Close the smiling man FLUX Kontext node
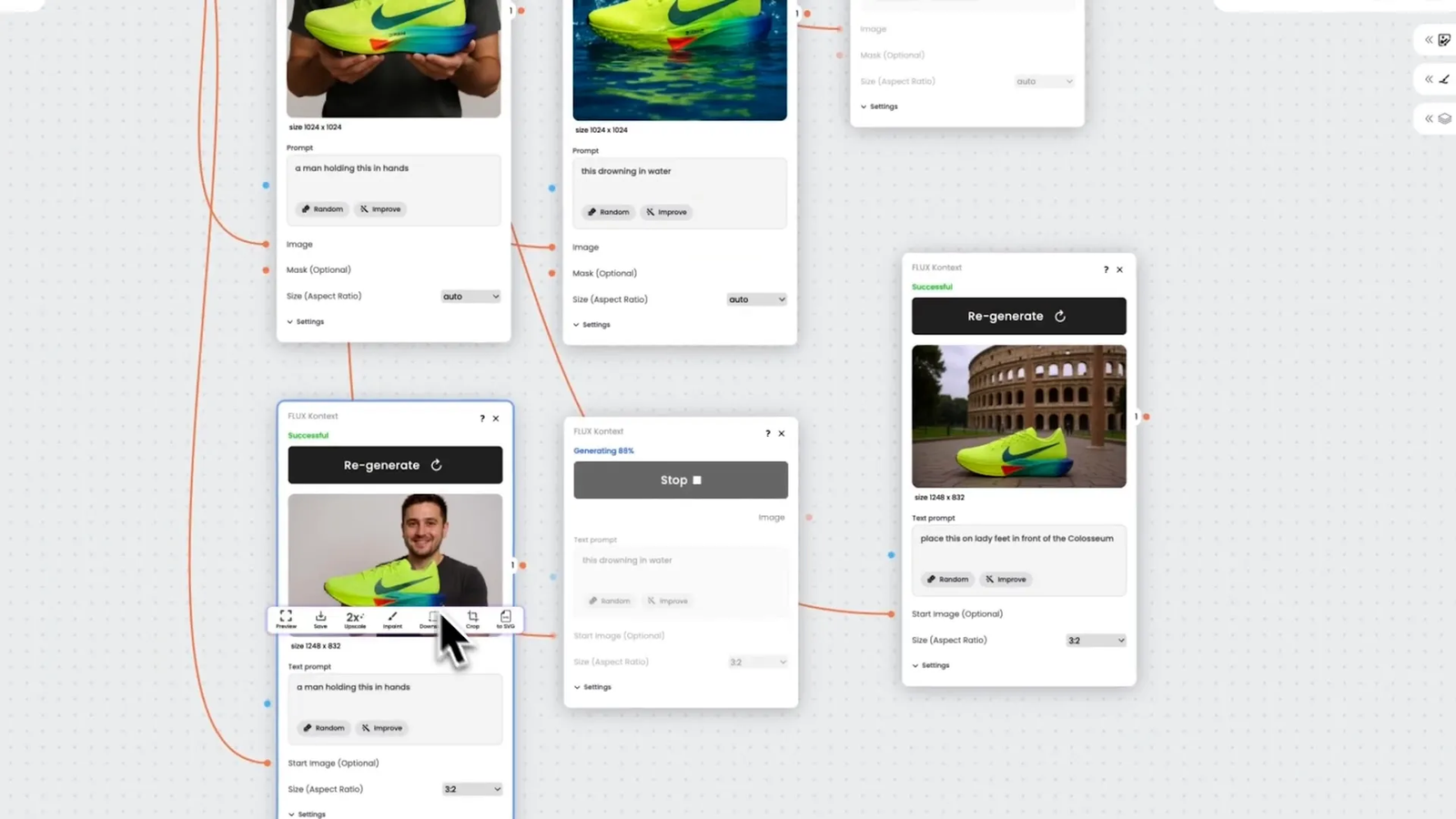Screen dimensions: 1456x819 (x=496, y=419)
